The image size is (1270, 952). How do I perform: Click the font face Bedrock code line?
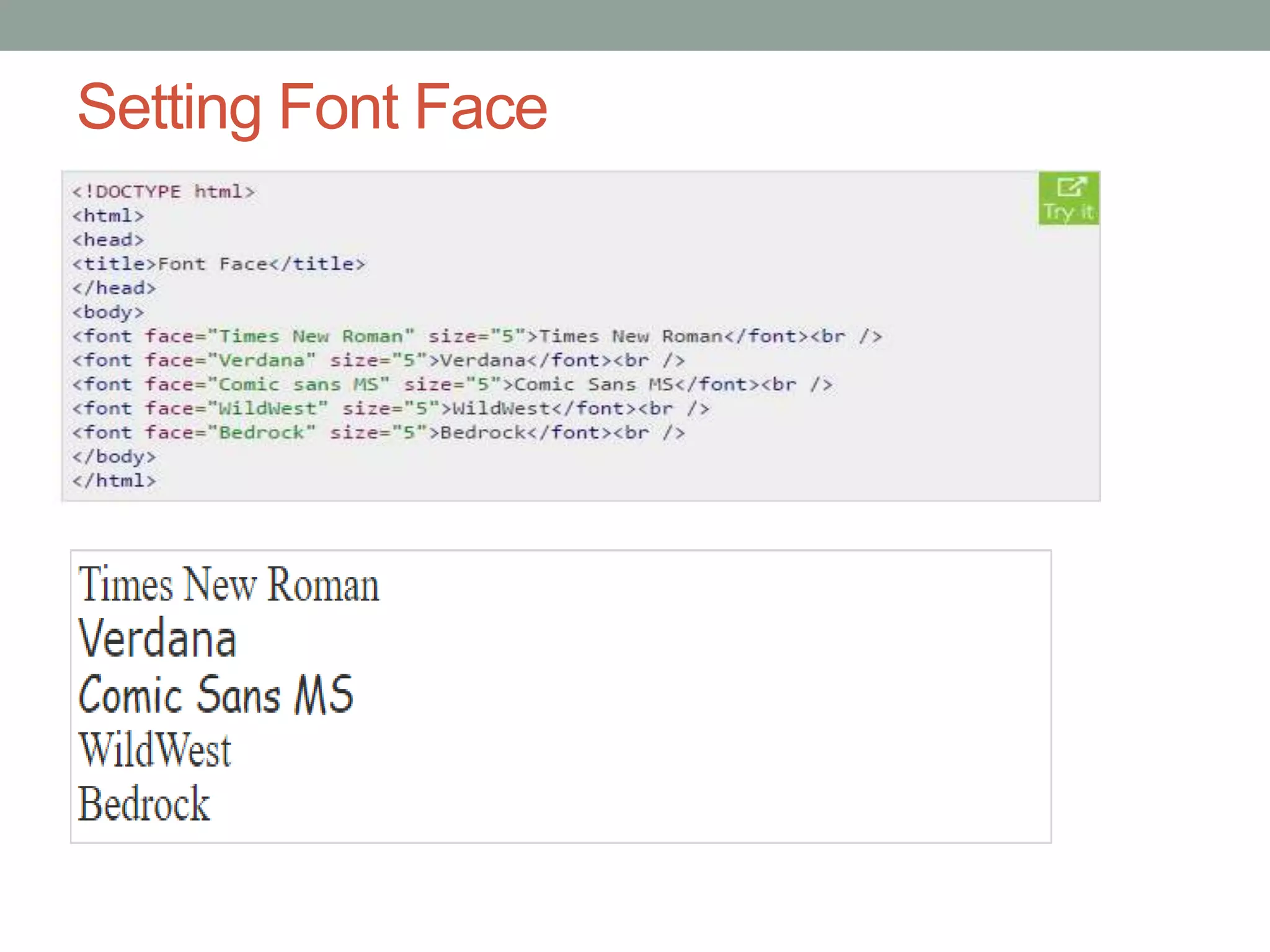point(379,433)
